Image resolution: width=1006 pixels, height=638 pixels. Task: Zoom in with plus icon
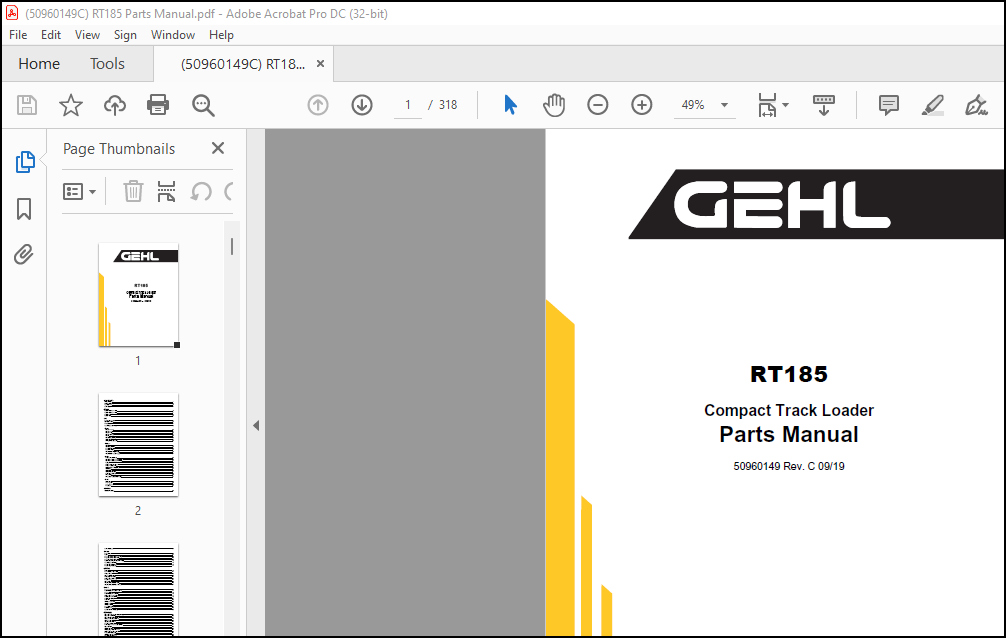click(x=642, y=105)
